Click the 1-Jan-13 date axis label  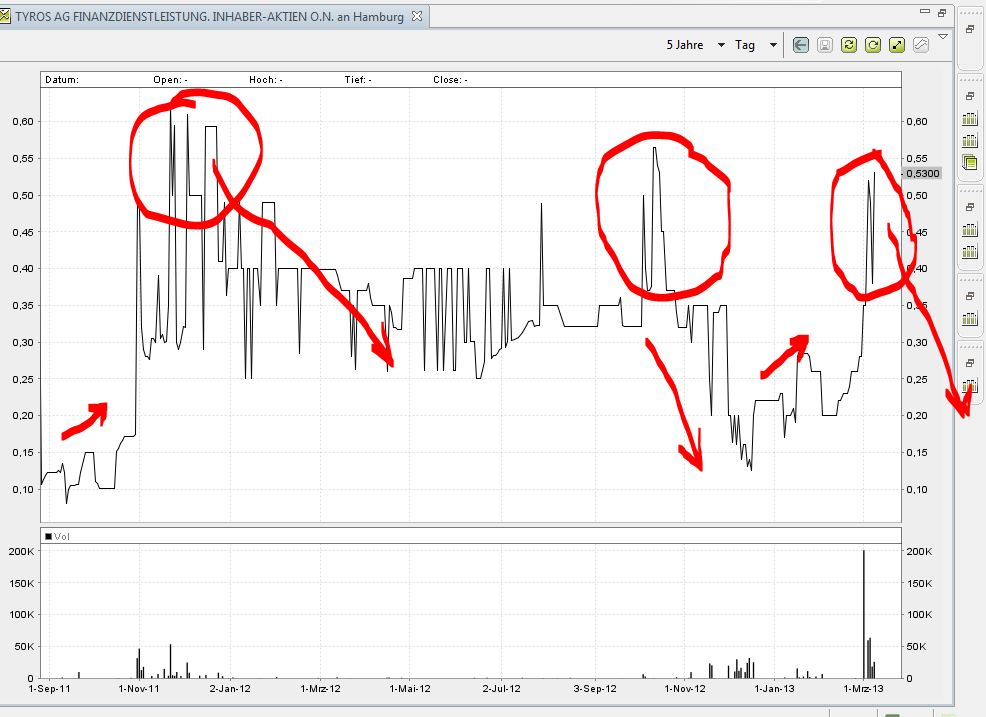[774, 689]
